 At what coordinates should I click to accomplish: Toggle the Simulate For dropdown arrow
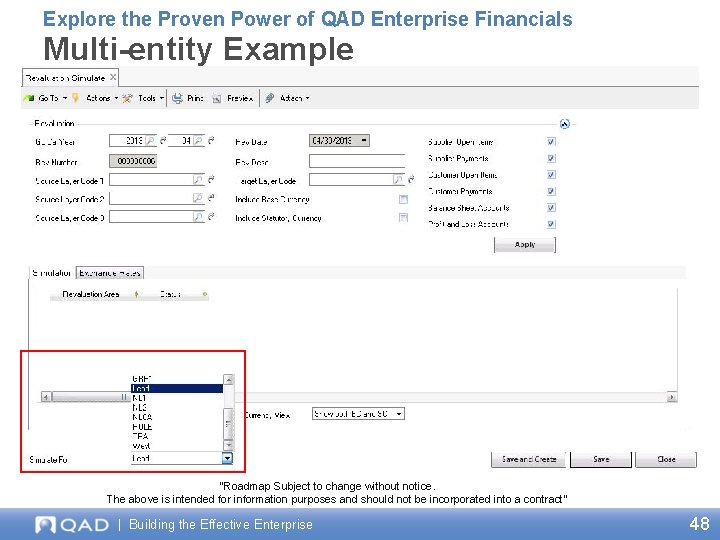point(227,458)
